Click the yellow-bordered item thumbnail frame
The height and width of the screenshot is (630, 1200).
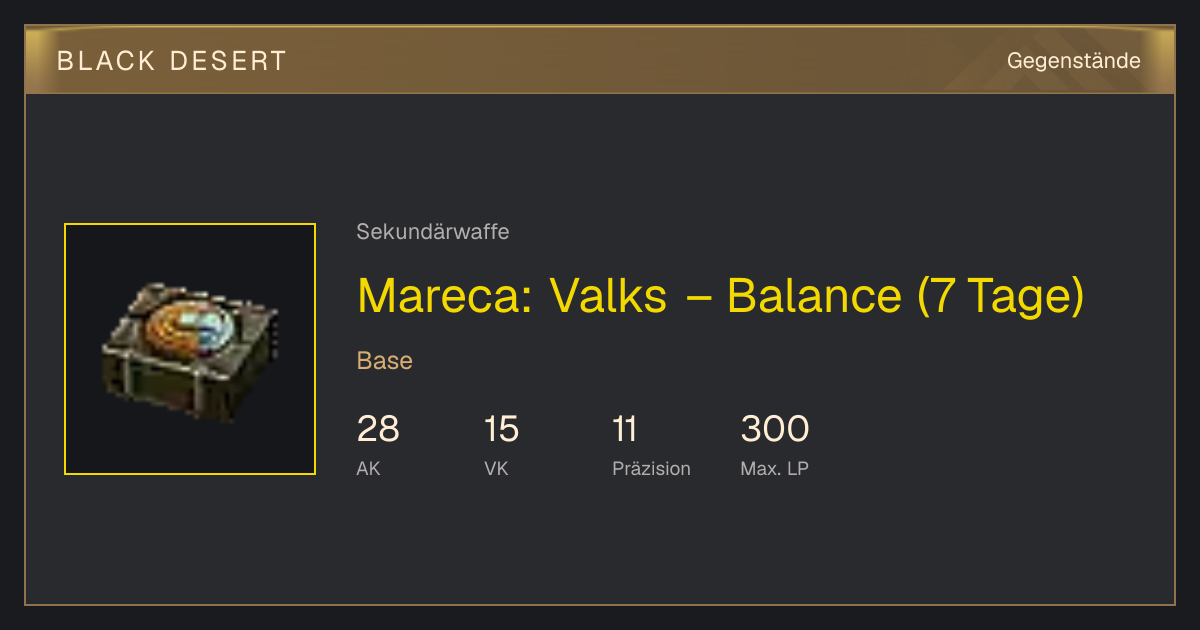190,349
